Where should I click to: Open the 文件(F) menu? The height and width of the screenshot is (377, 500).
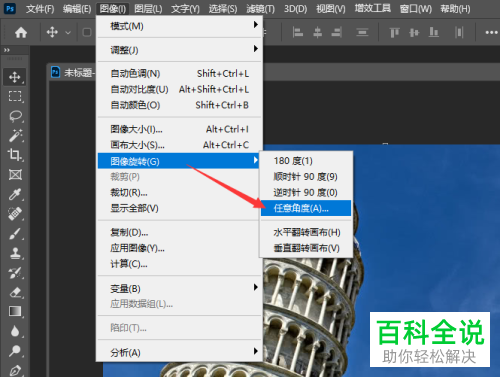click(x=40, y=9)
